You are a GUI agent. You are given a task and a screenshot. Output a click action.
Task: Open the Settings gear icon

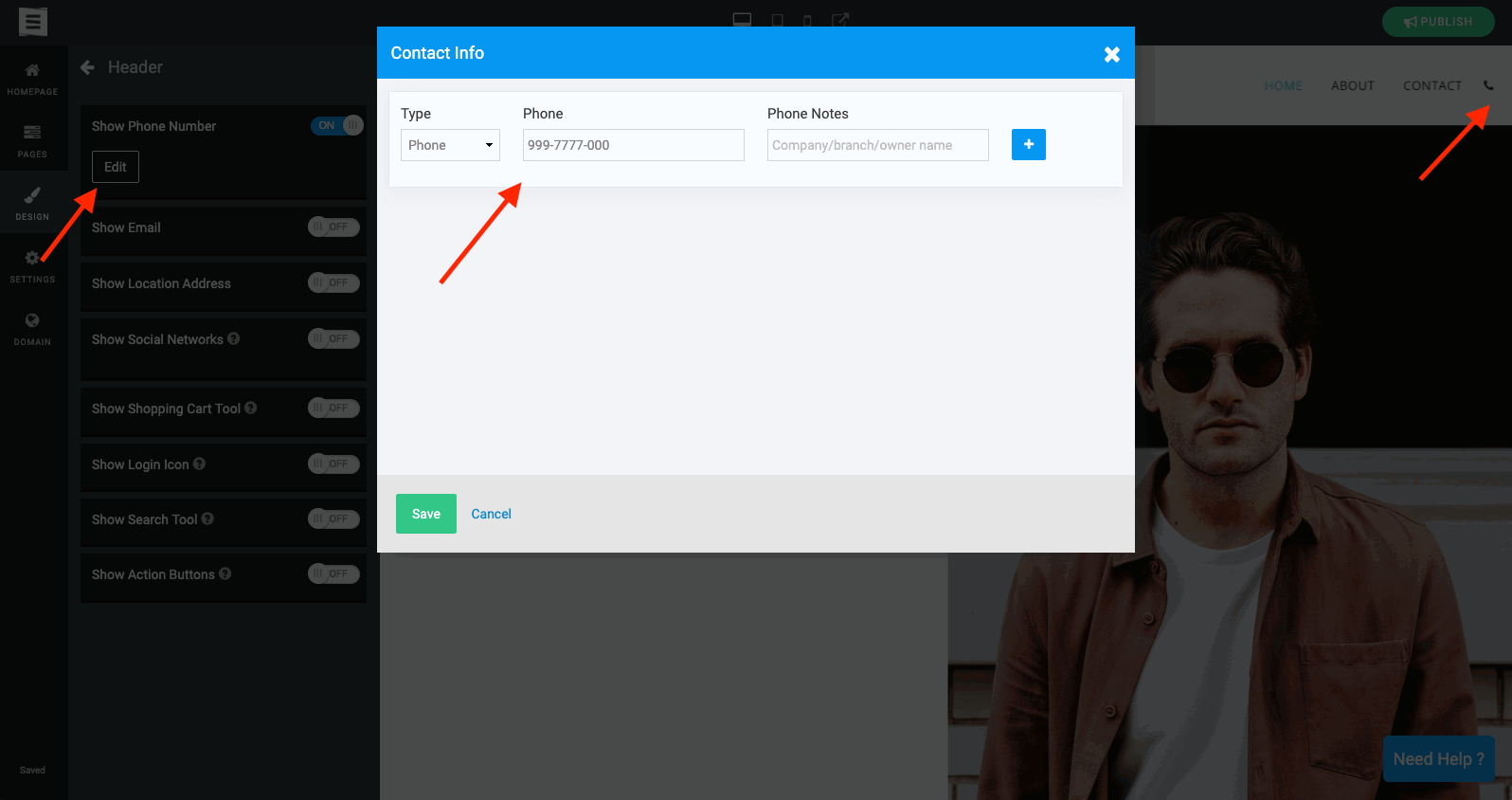point(32,258)
